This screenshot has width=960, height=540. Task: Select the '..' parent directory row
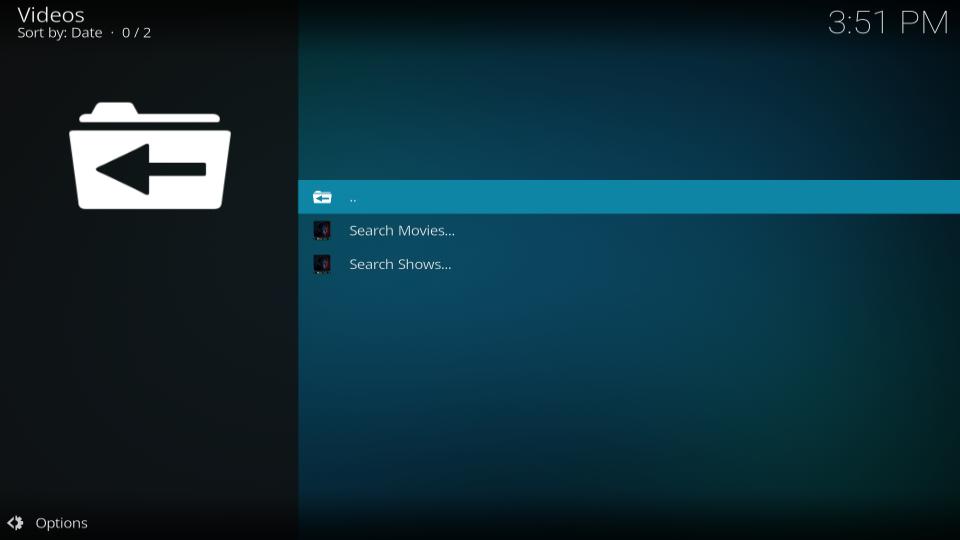629,197
